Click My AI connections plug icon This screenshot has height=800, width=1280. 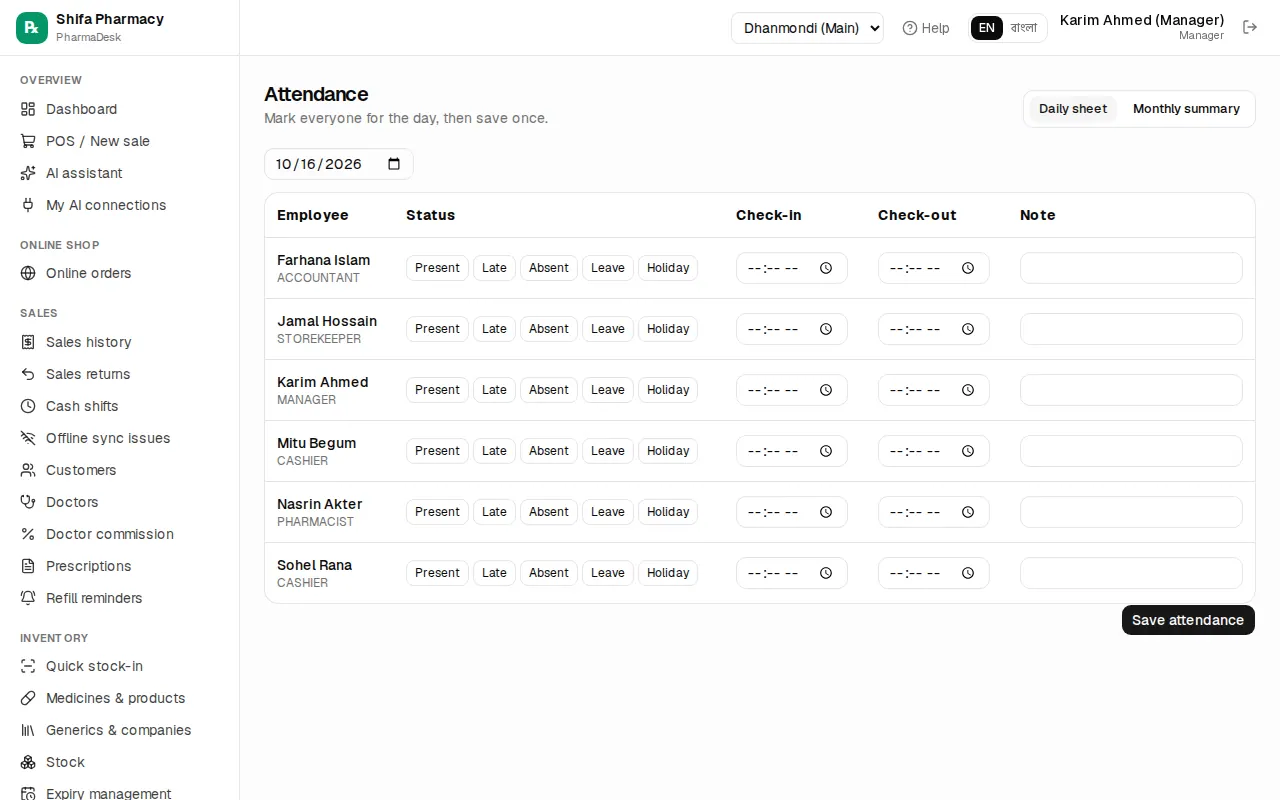tap(28, 205)
